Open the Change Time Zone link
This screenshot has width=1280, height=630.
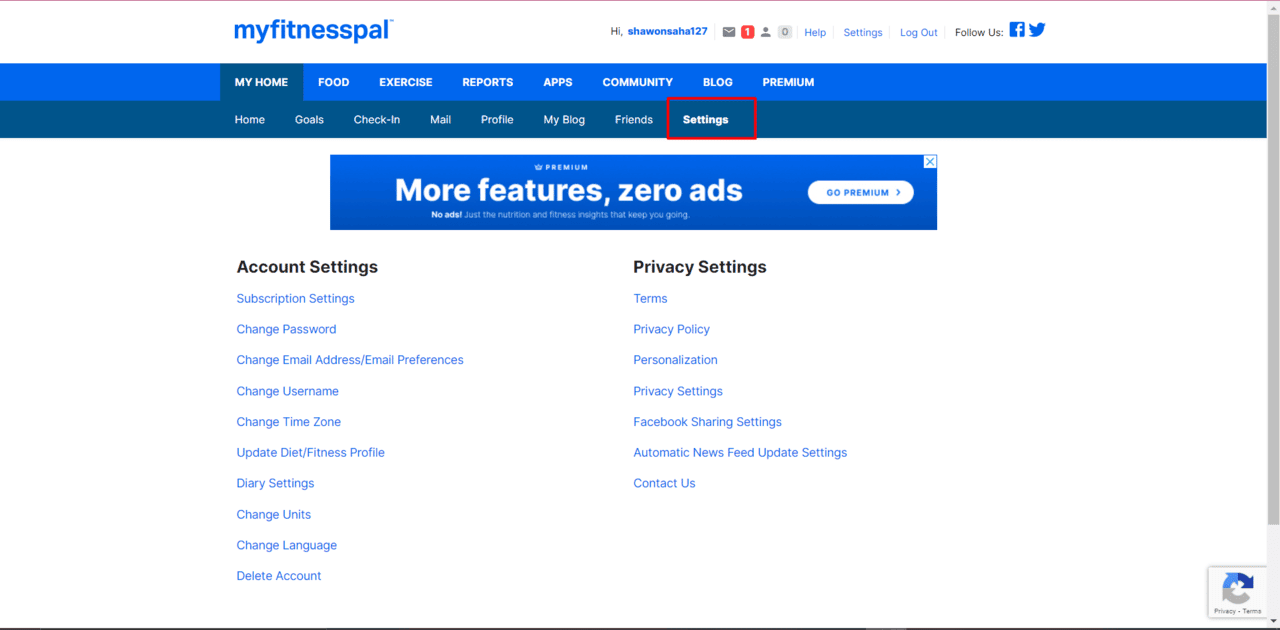click(289, 422)
